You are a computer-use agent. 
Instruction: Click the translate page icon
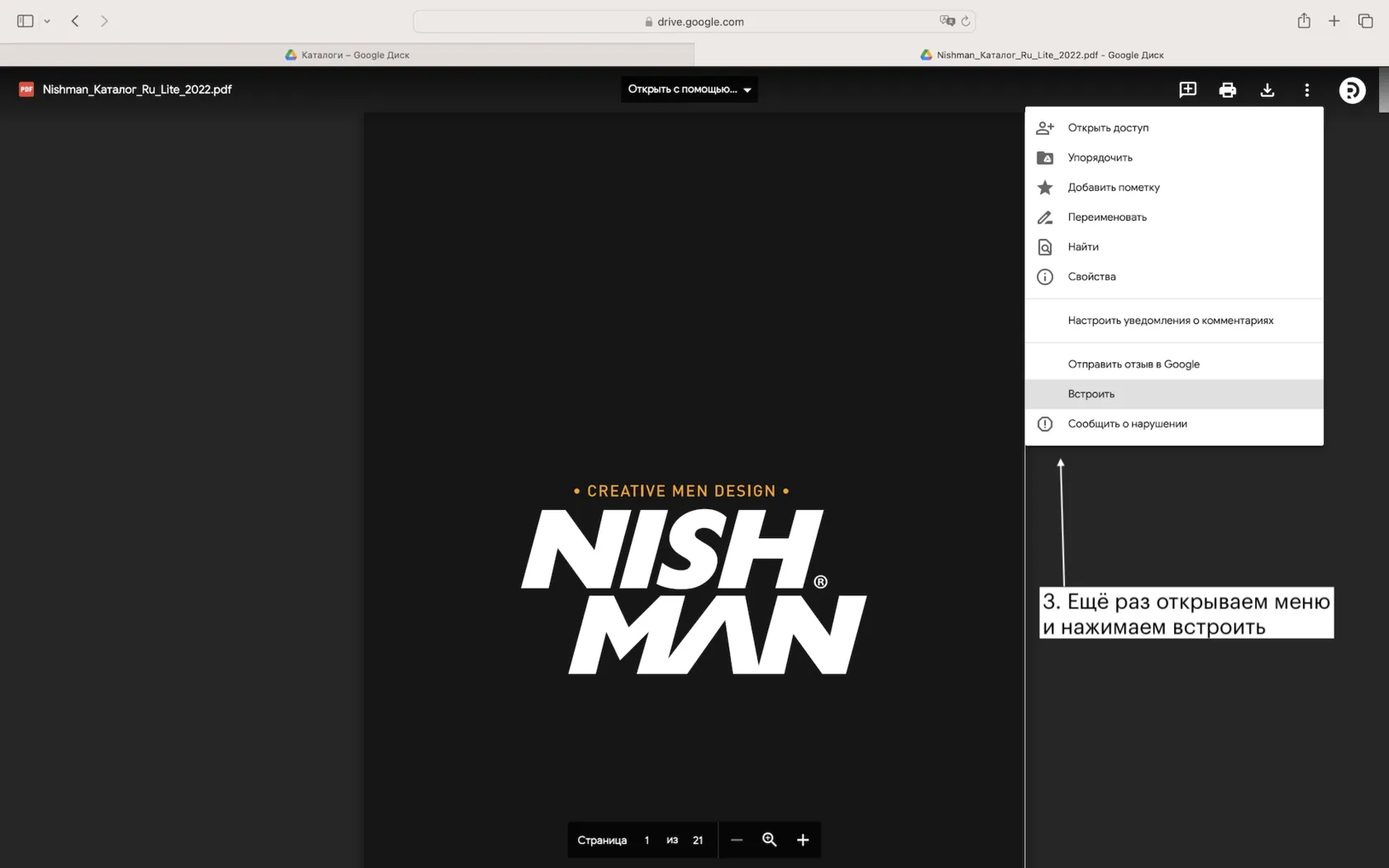(947, 21)
